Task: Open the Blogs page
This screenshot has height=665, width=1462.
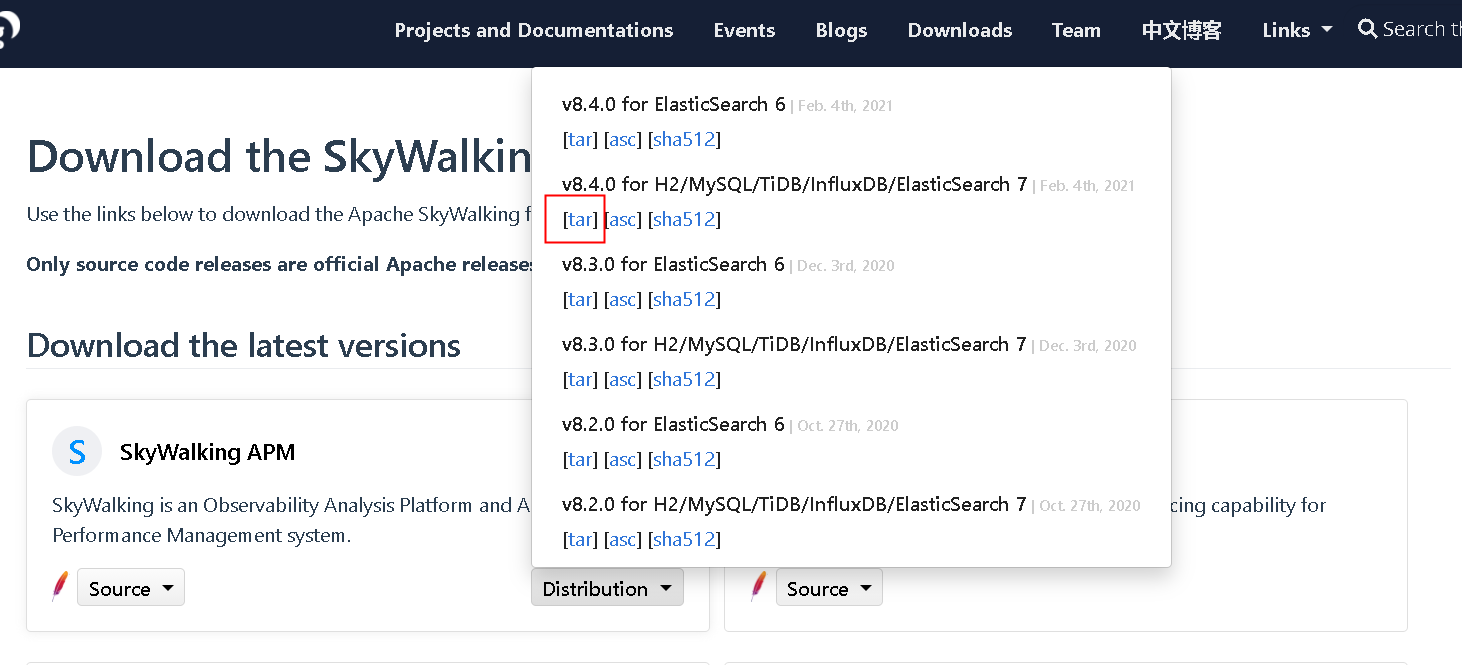Action: click(x=841, y=30)
